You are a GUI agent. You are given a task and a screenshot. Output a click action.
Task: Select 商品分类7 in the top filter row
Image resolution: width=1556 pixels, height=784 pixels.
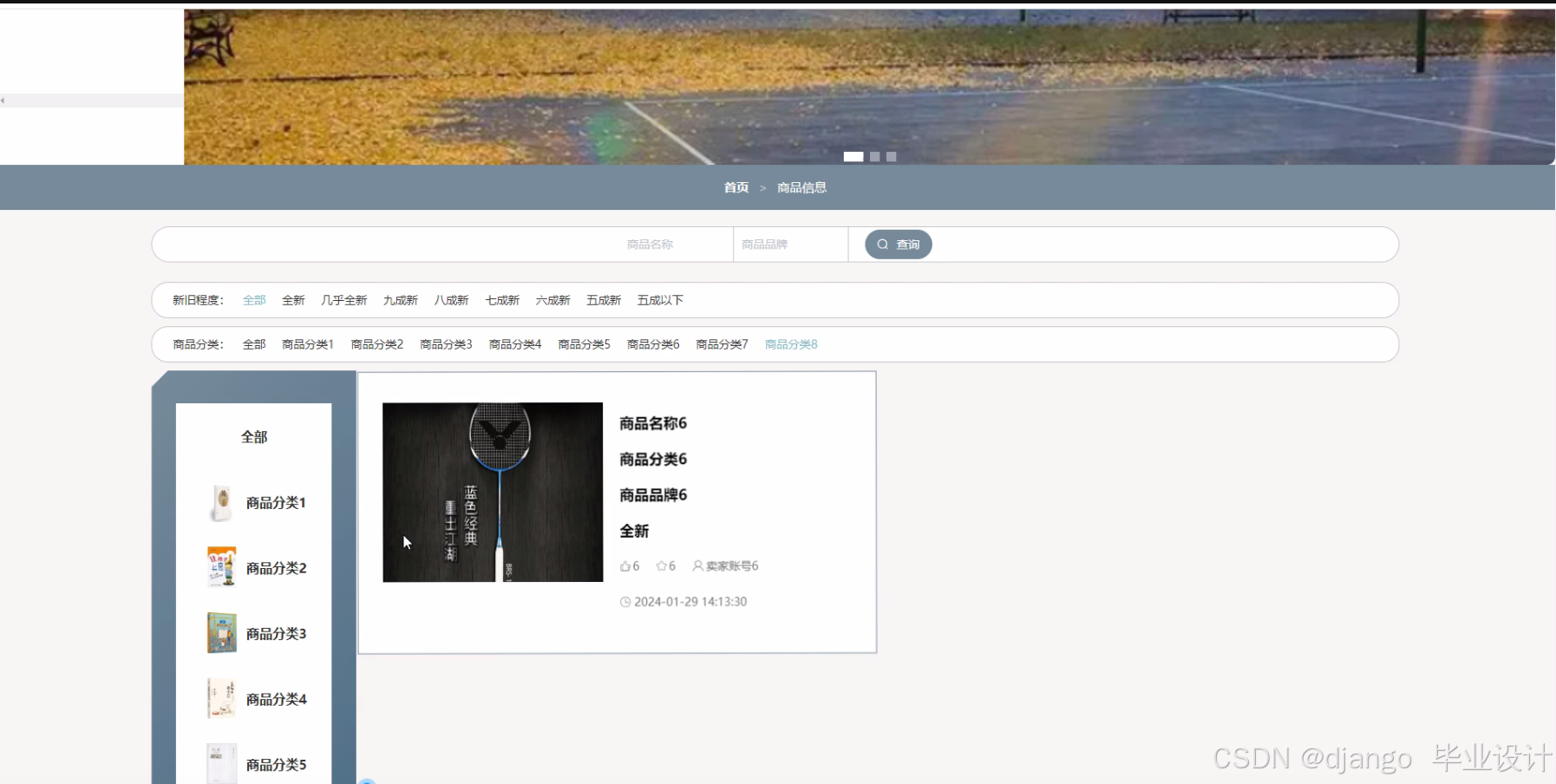722,344
